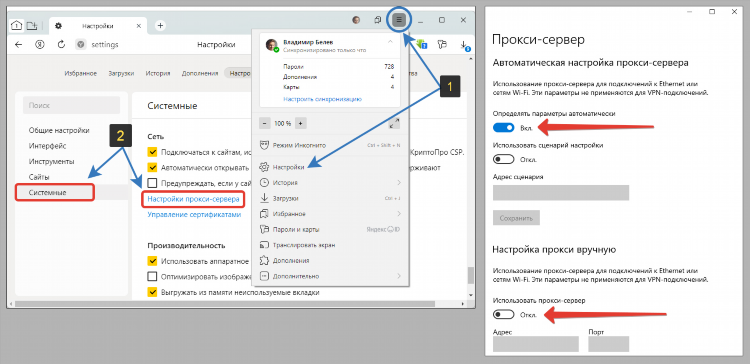Select 'Системные' in settings sidebar

[55, 192]
